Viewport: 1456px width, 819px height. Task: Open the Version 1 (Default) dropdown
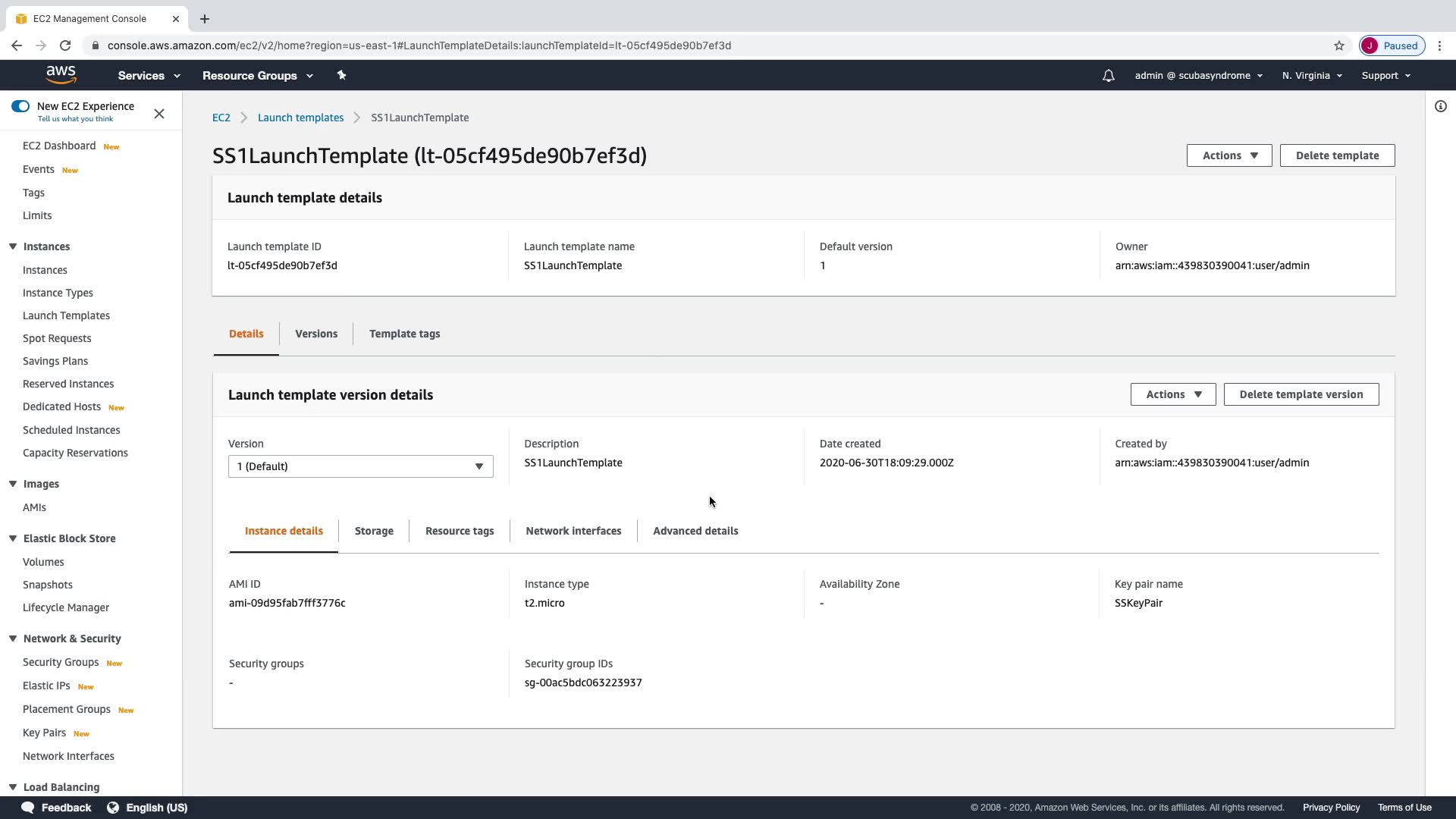360,466
